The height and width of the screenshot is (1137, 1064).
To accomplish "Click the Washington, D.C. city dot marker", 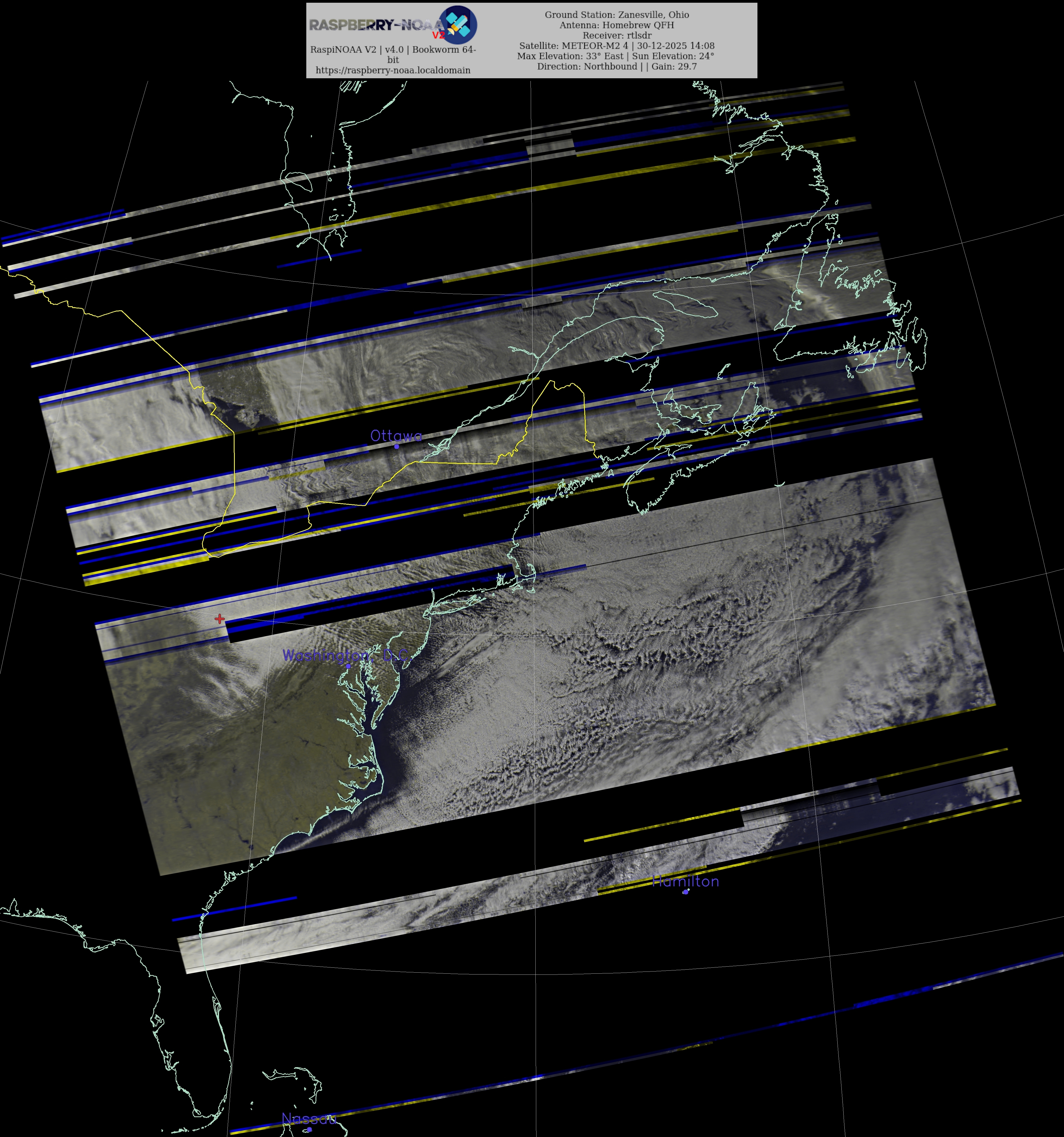I will [x=348, y=666].
